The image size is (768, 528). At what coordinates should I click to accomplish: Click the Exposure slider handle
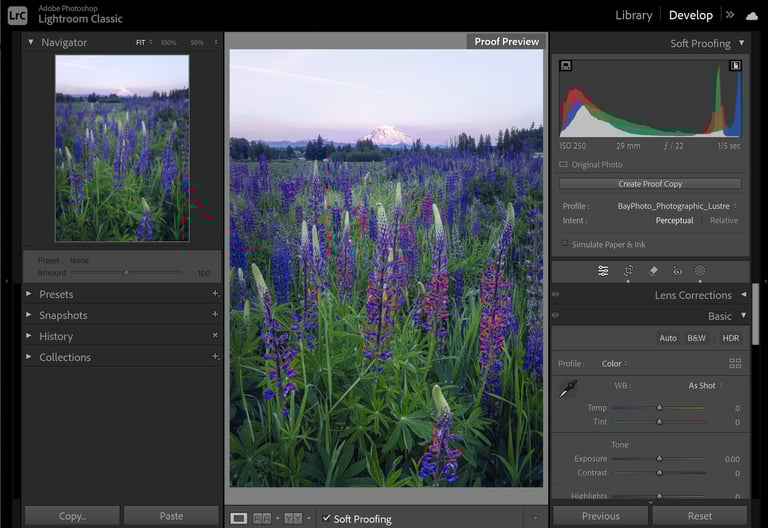tap(659, 459)
